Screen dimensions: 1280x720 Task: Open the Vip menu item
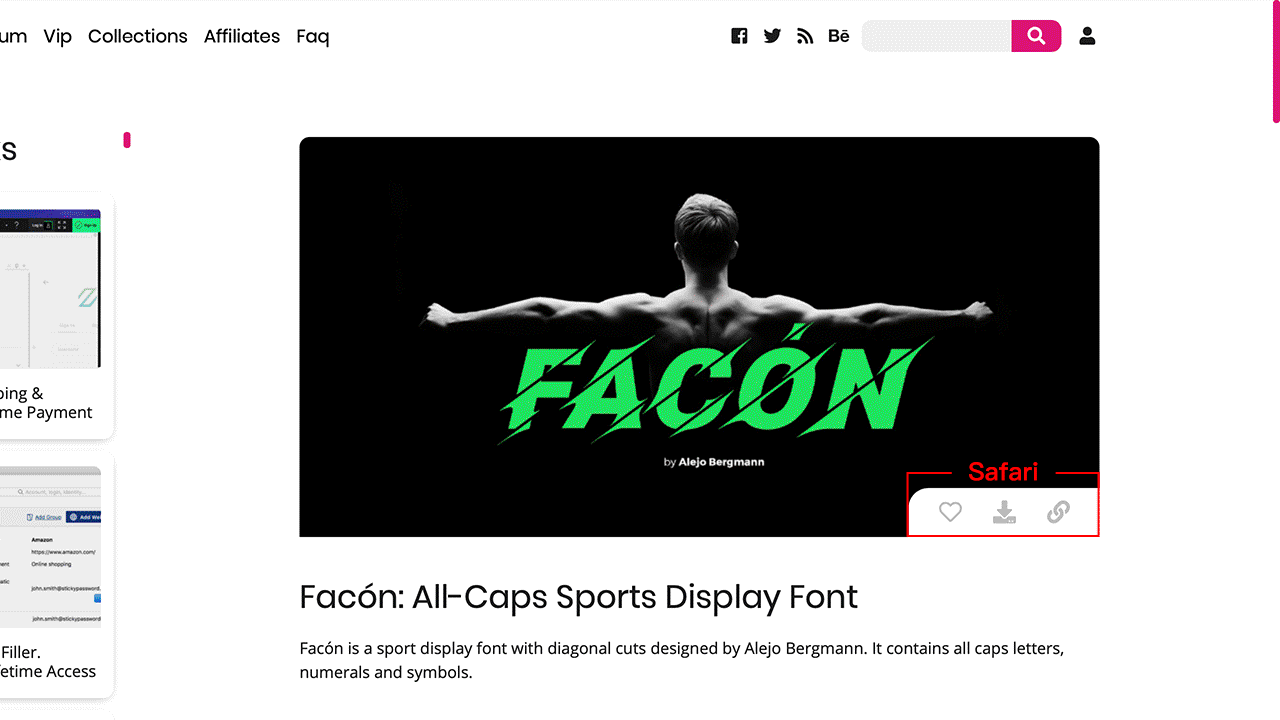58,36
